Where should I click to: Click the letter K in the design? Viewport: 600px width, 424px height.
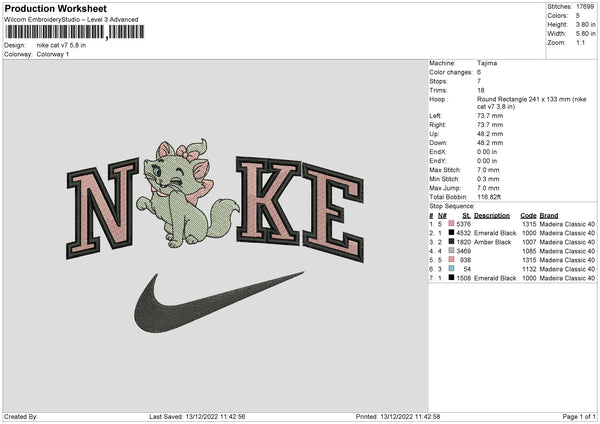point(268,201)
